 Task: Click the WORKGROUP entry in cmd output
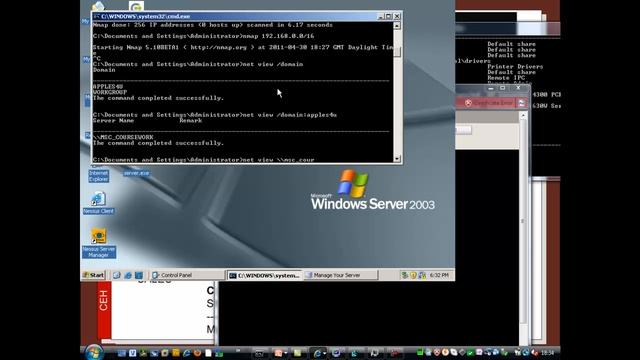pyautogui.click(x=110, y=92)
